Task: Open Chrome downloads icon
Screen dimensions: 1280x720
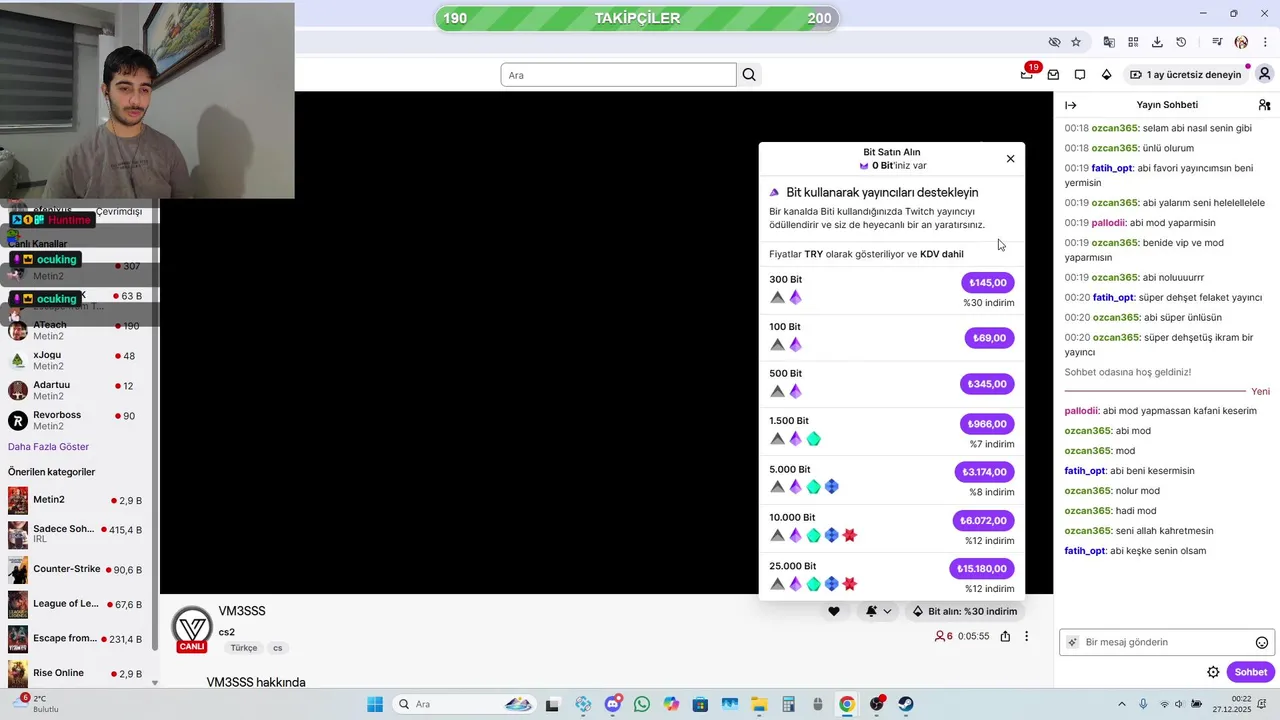Action: (1157, 42)
